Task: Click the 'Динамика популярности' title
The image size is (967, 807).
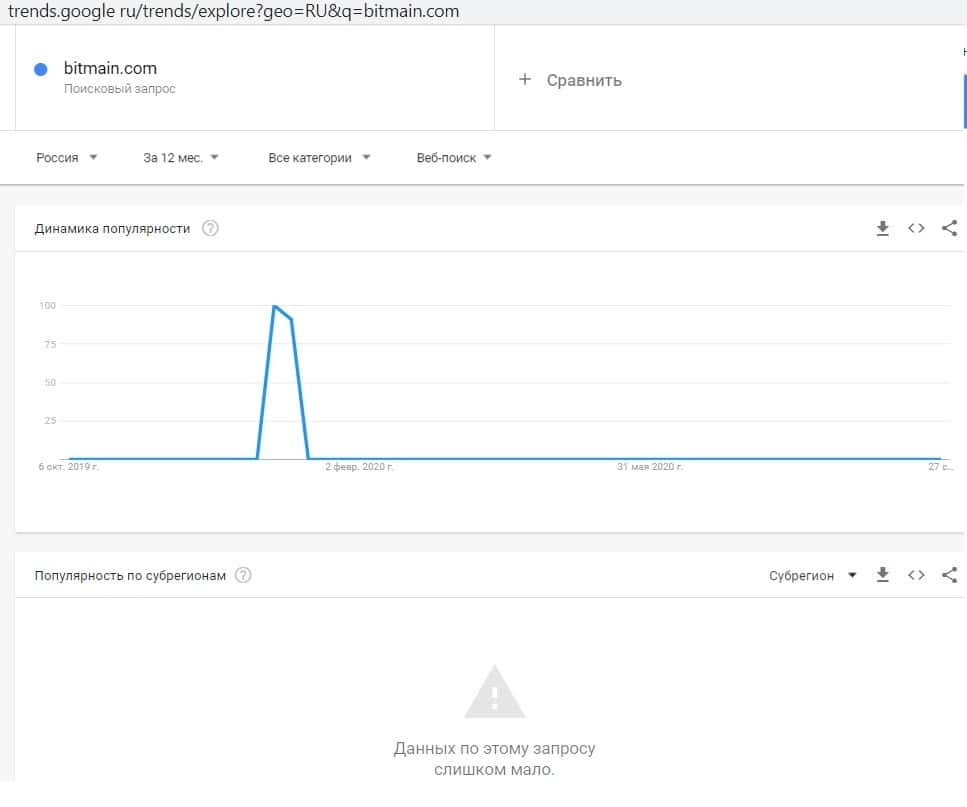Action: [112, 228]
